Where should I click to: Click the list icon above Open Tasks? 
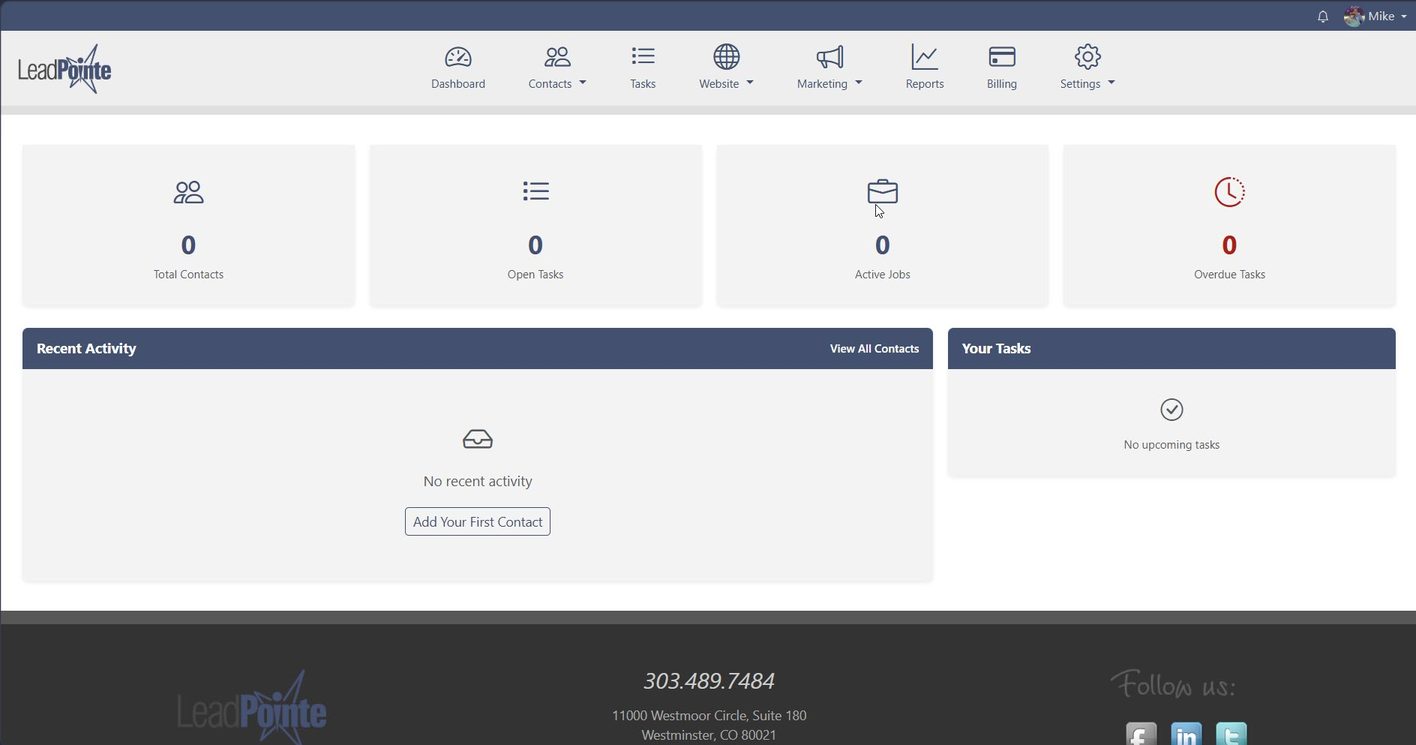(x=536, y=191)
